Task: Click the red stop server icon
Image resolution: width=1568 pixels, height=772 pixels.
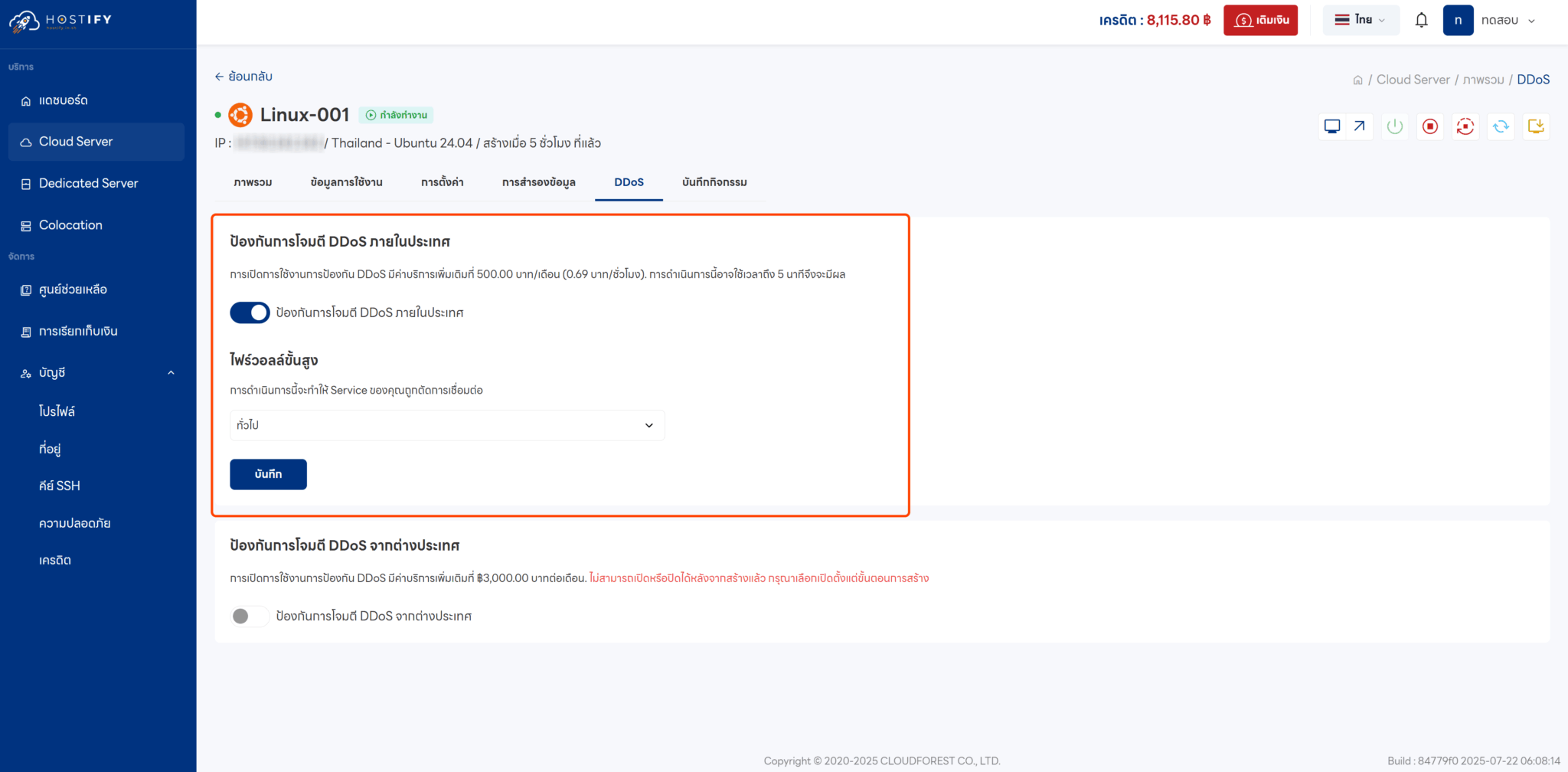Action: click(x=1429, y=126)
